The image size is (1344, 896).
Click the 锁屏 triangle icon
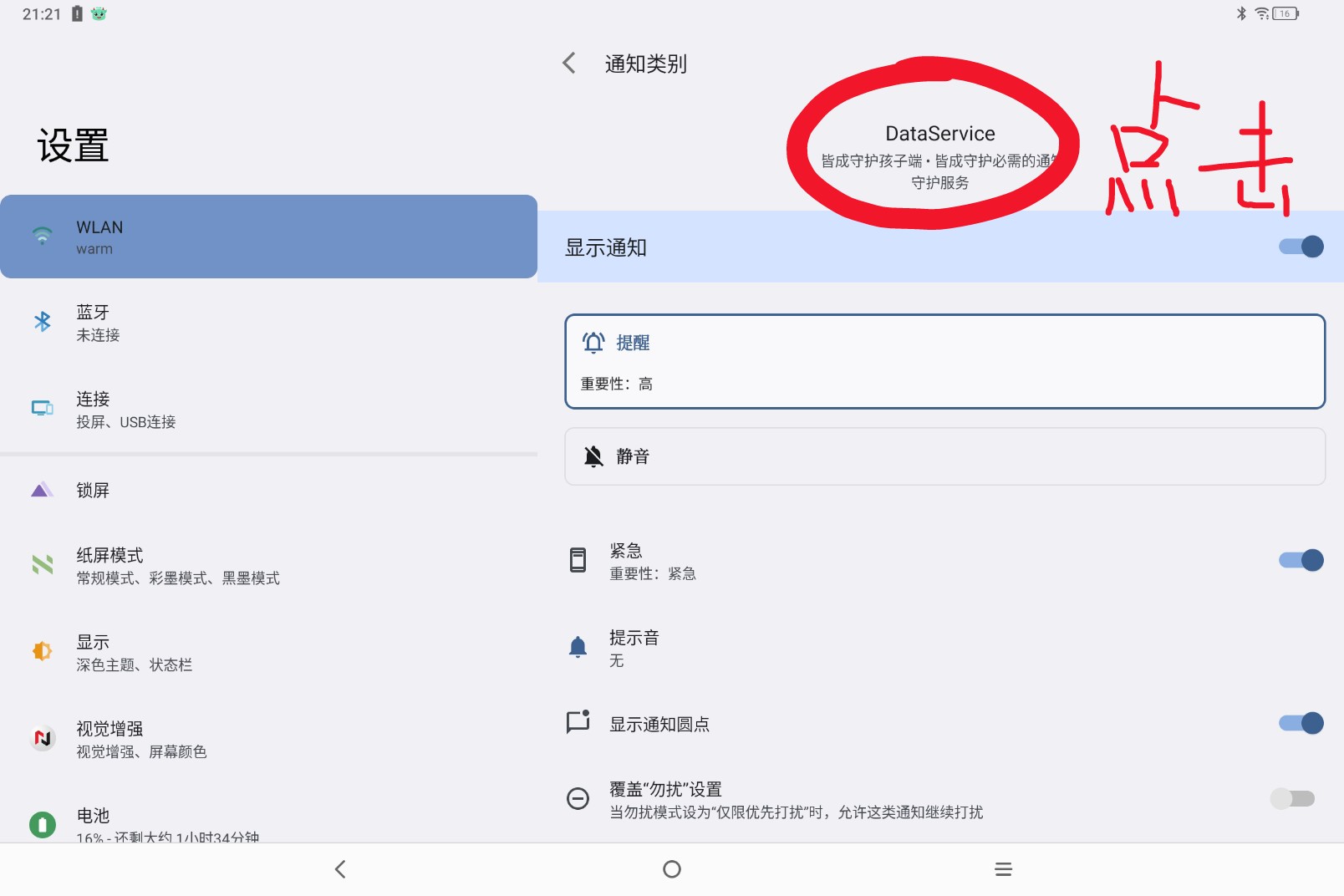[x=42, y=490]
